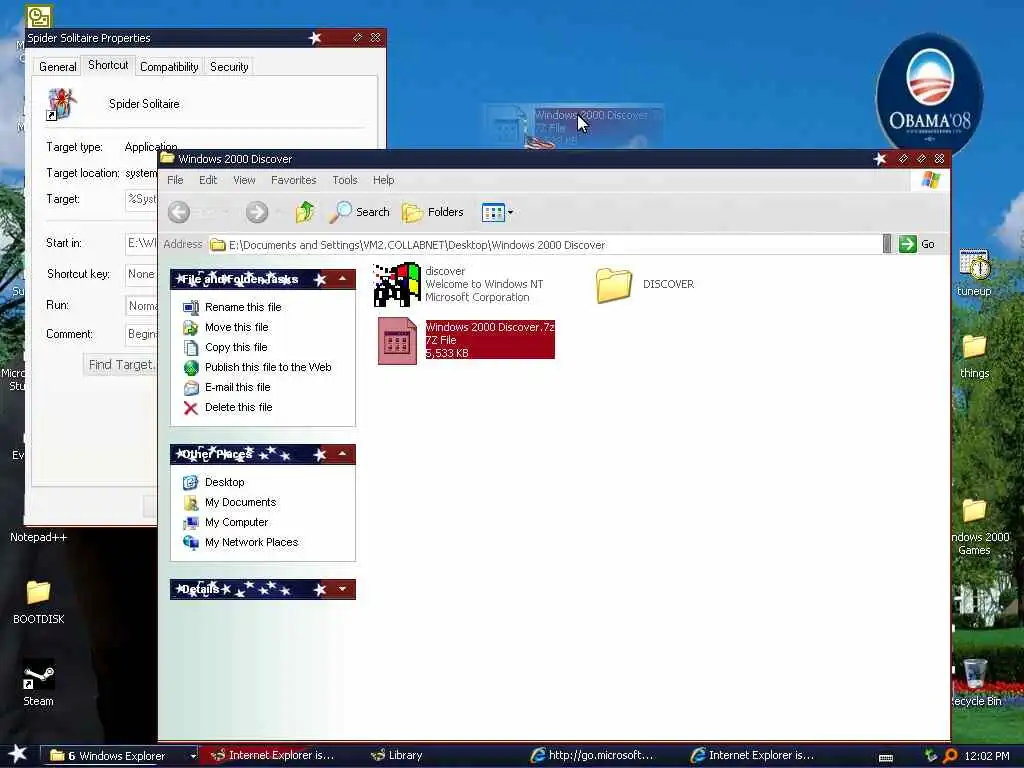The image size is (1024, 768).
Task: Open the Run dropdown in Properties
Action: point(141,306)
